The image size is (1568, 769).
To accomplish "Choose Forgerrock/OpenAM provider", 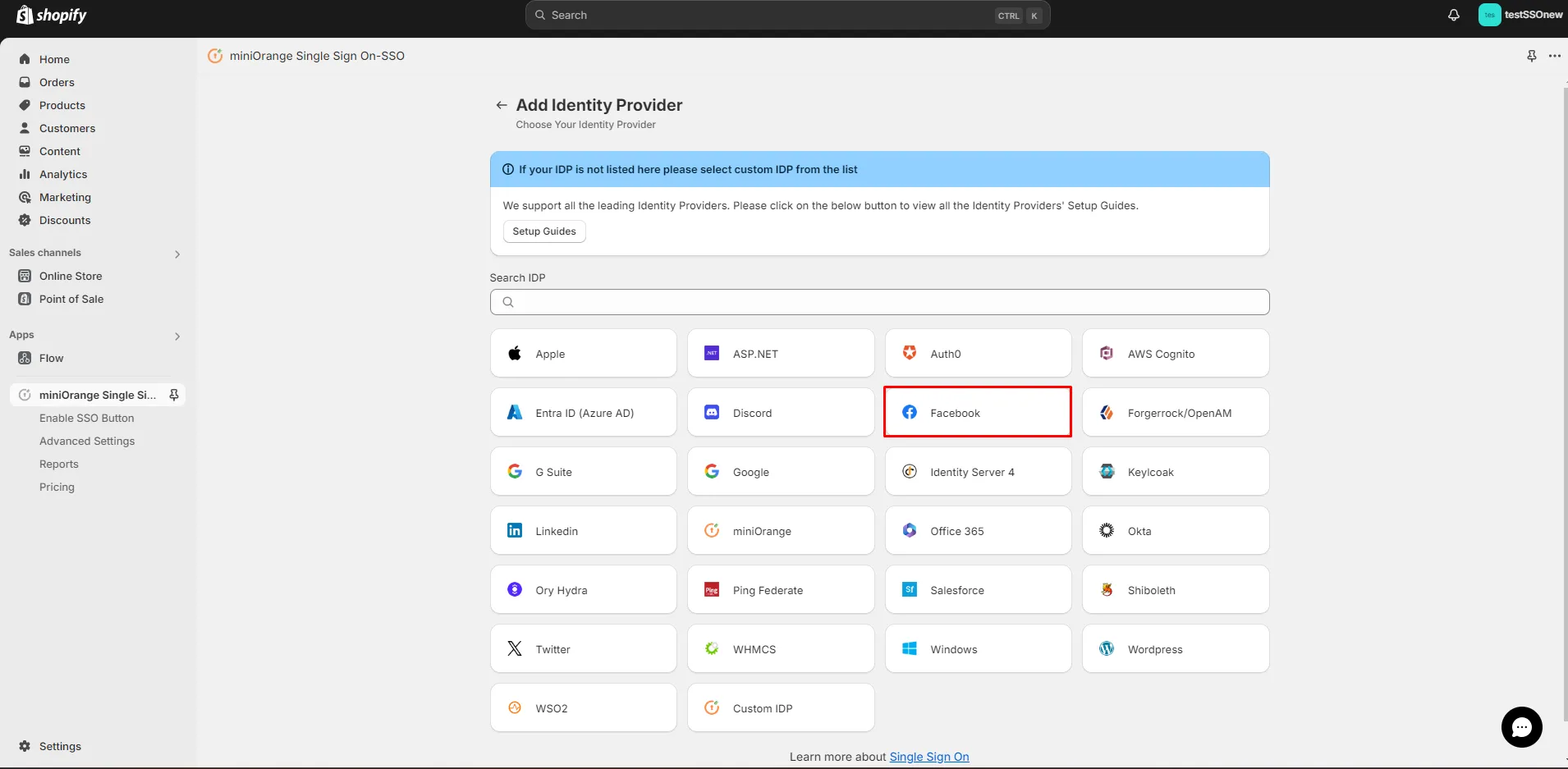I will click(x=1176, y=413).
